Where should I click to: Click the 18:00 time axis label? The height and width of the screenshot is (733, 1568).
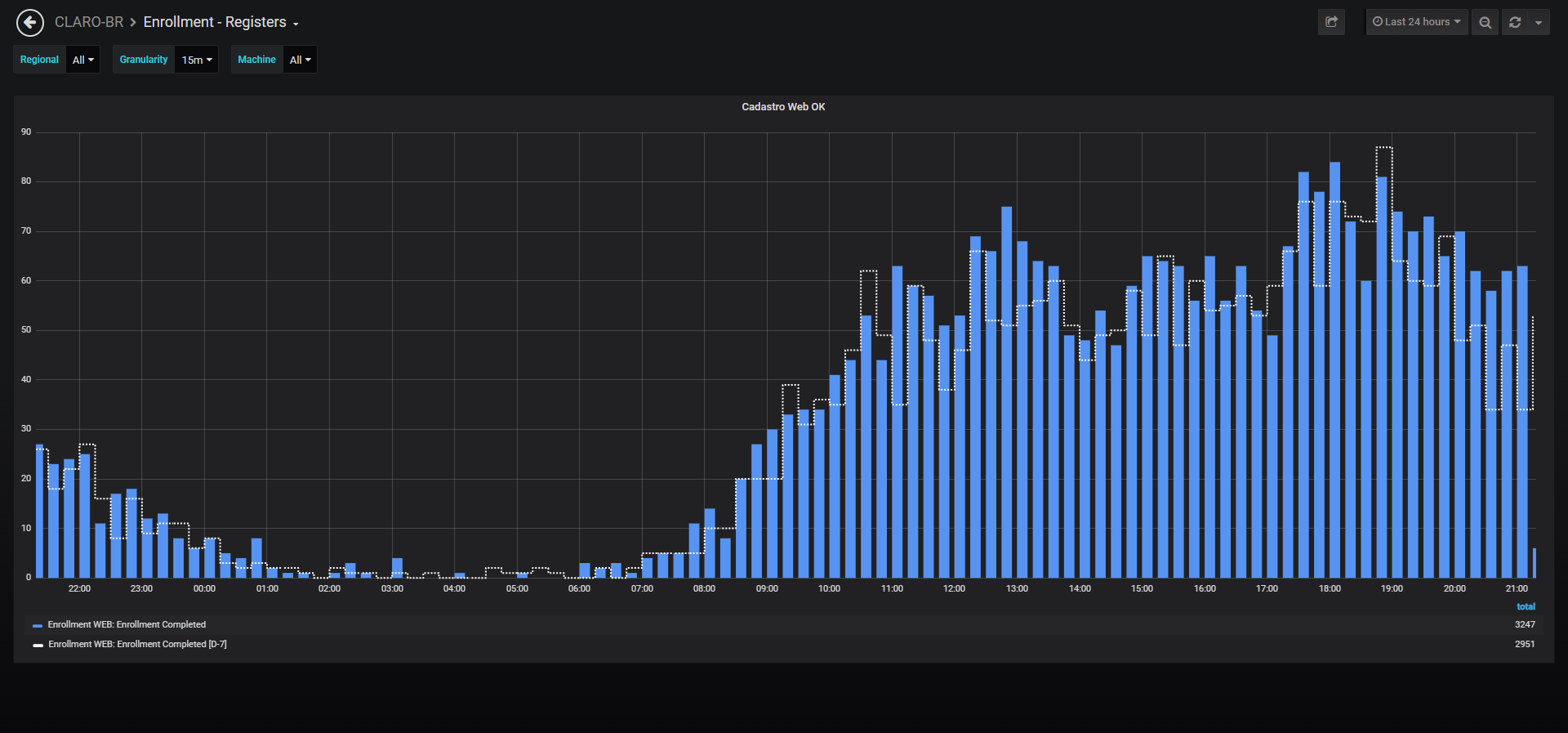coord(1330,588)
